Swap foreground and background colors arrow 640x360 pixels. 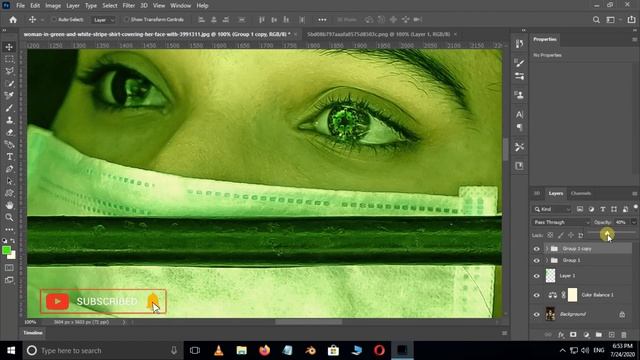(x=13, y=241)
